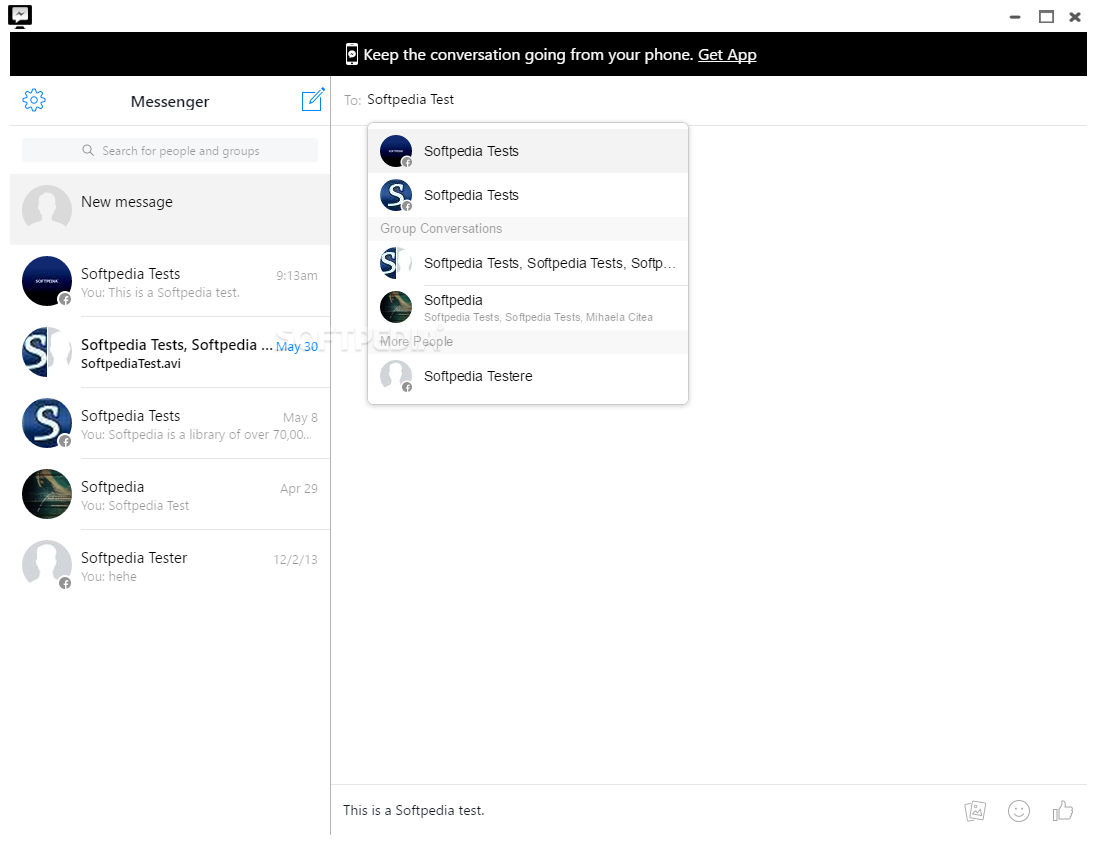Click the New message placeholder avatar

[47, 208]
